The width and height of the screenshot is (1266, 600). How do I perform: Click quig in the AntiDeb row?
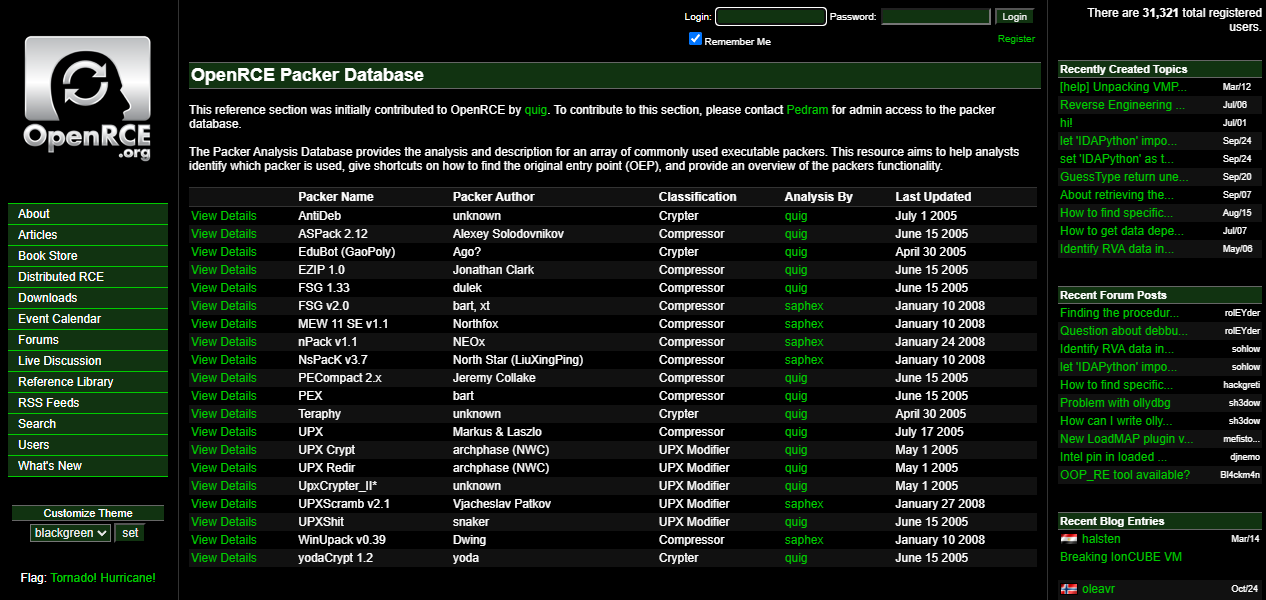pyautogui.click(x=796, y=216)
